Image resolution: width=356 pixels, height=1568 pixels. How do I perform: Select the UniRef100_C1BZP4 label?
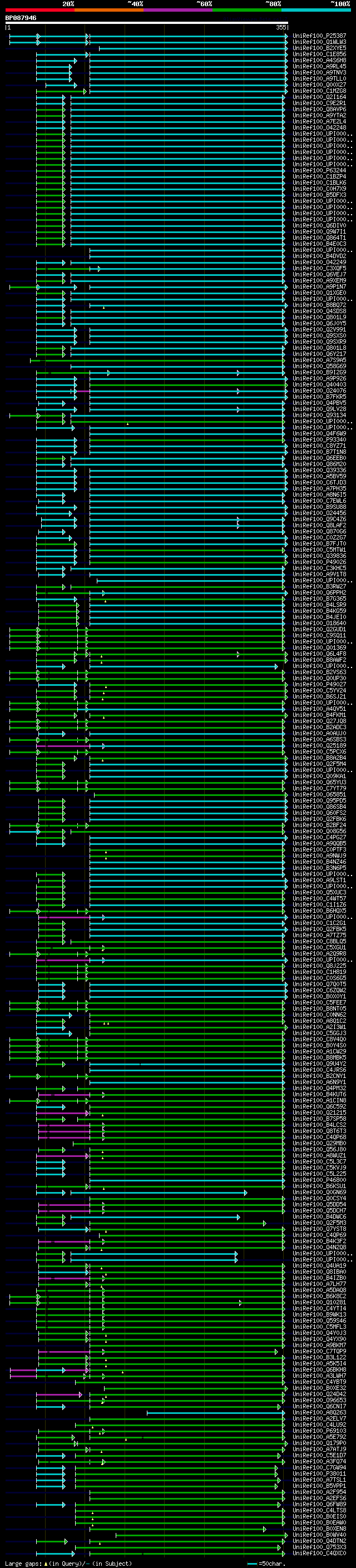(x=319, y=176)
